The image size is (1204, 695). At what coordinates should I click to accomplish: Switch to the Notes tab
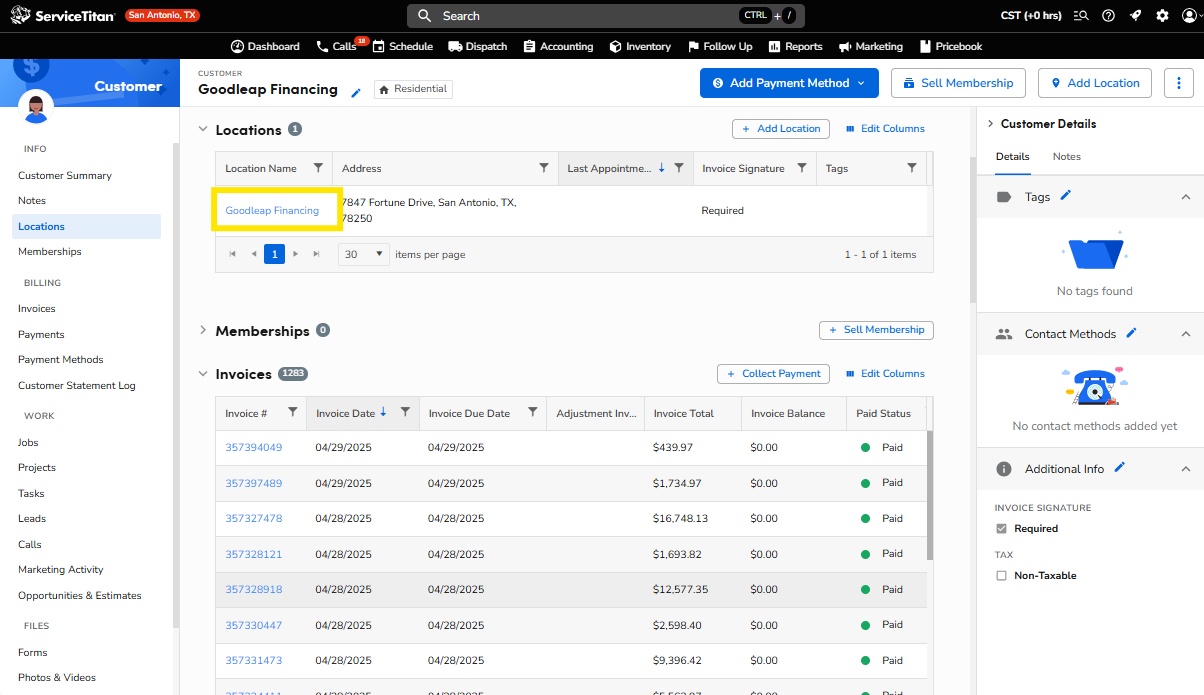[1066, 157]
